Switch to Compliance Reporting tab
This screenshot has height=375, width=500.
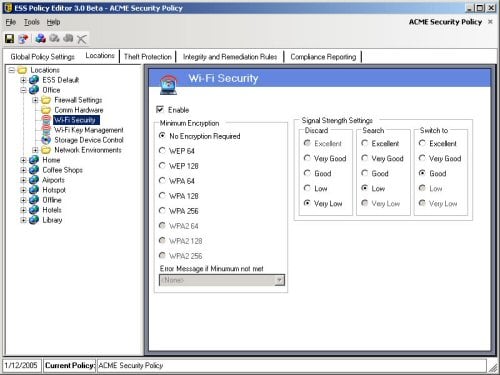323,57
